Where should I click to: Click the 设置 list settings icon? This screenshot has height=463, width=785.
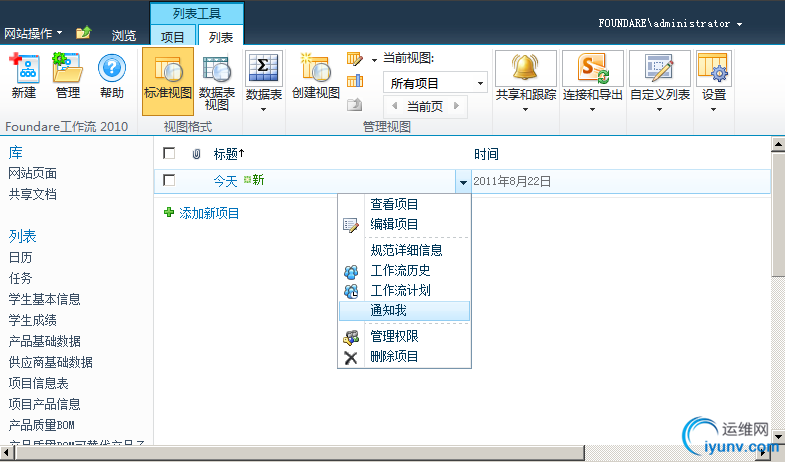coord(713,68)
